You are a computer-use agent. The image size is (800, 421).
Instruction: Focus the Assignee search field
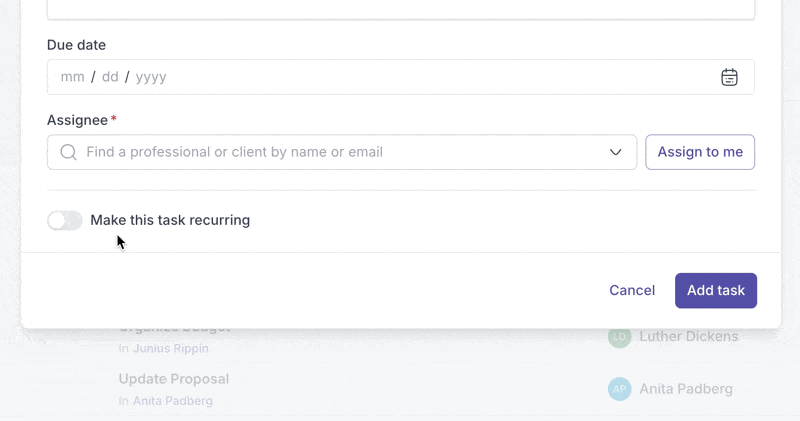click(x=342, y=152)
